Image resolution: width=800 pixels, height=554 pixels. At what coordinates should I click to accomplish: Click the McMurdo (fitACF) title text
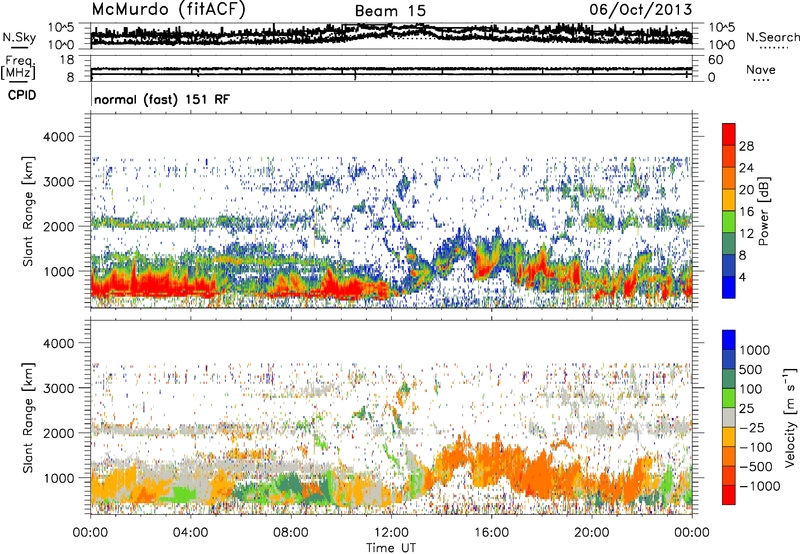point(168,9)
